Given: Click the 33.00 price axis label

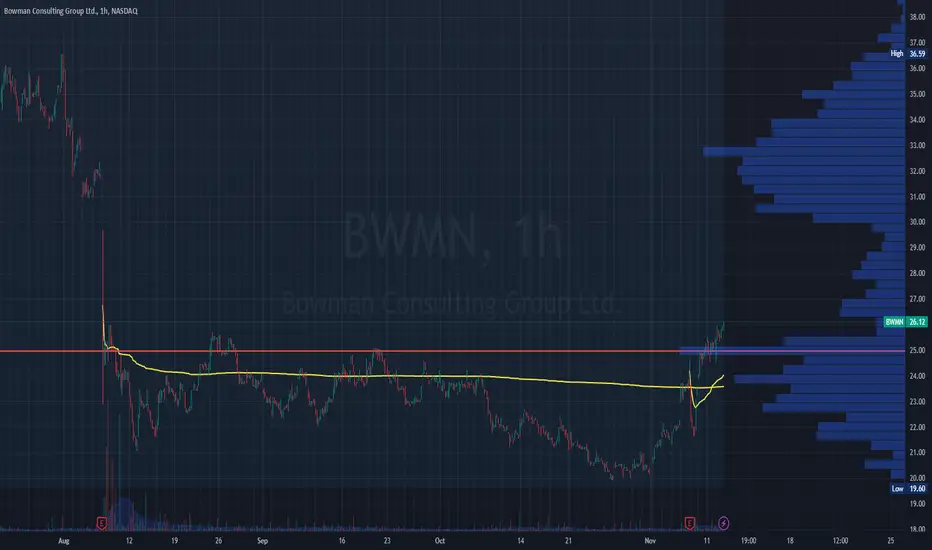Looking at the screenshot, I should coord(917,145).
